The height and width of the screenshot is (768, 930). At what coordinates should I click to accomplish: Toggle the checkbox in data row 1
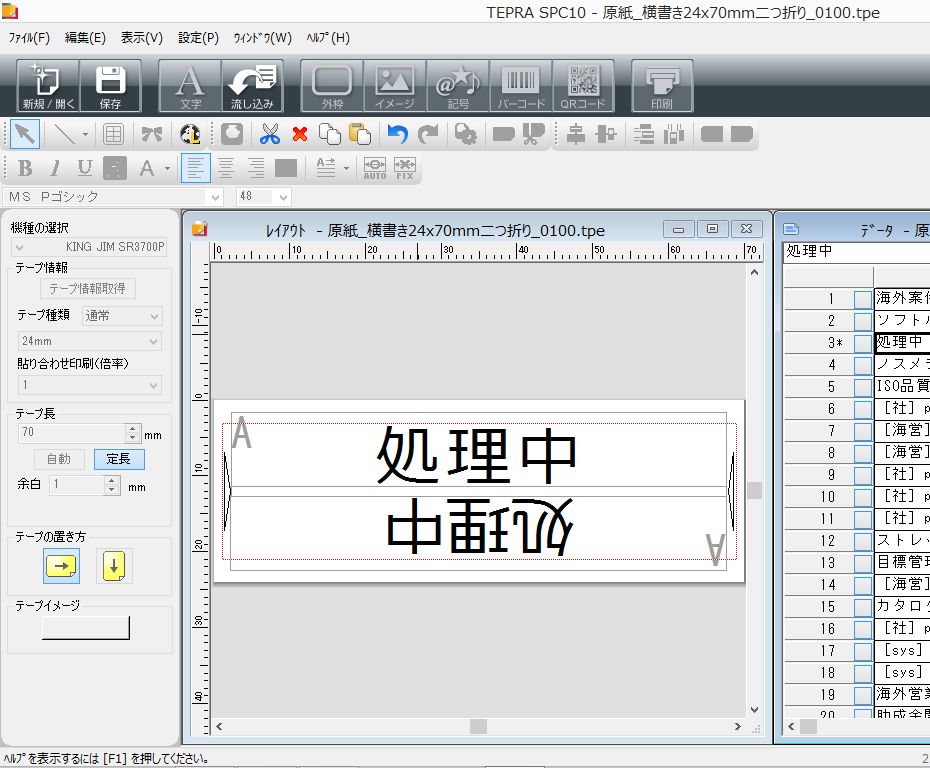[x=862, y=299]
